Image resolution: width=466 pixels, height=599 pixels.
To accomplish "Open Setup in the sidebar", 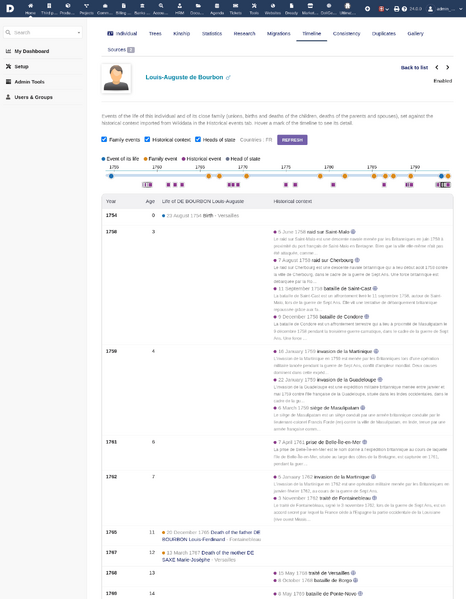I will pos(21,66).
